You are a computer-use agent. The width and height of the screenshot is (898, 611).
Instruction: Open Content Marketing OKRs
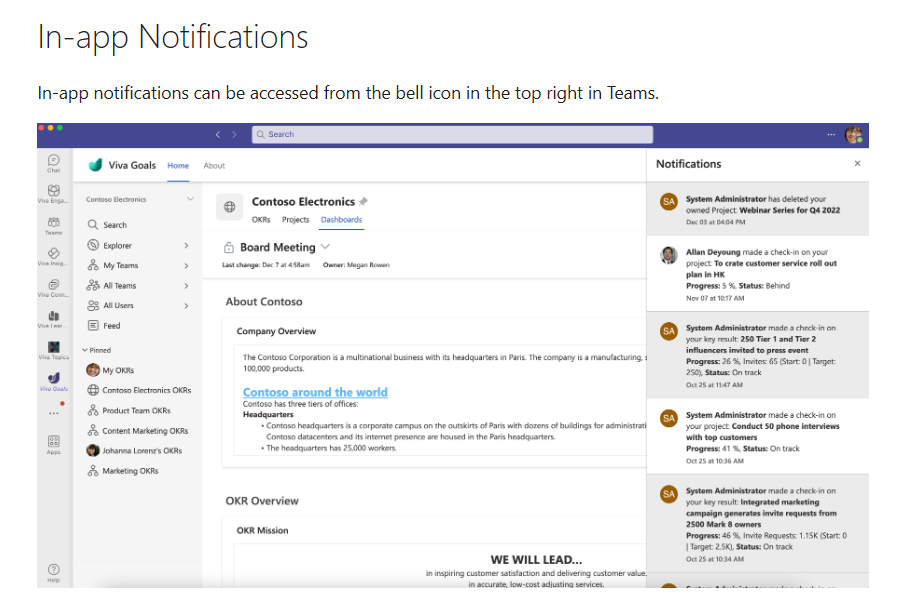click(139, 431)
